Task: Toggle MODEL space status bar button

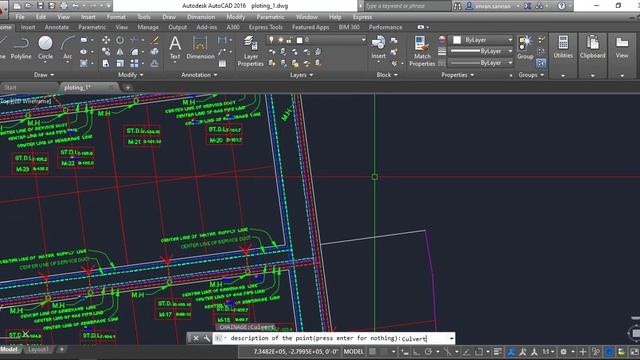Action: [x=353, y=351]
